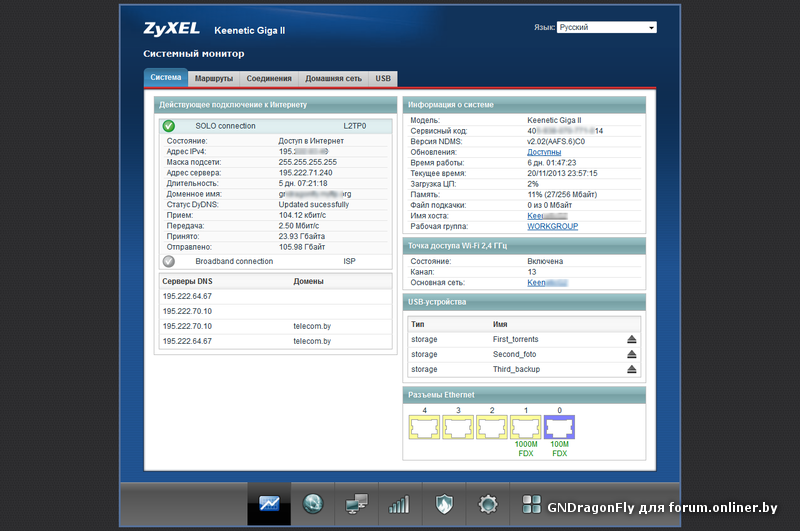Click the green check icon of SOLO connection
Viewport: 800px width, 531px height.
tap(169, 126)
